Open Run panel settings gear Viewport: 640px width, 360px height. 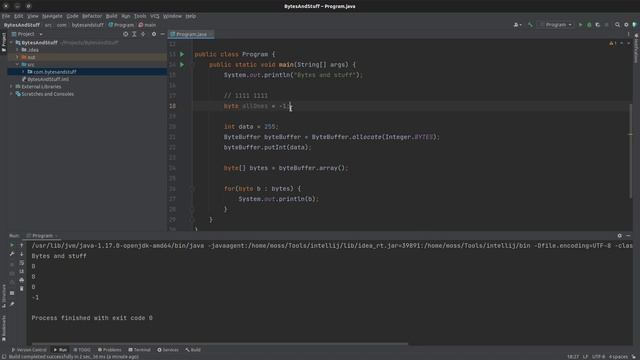click(x=619, y=236)
